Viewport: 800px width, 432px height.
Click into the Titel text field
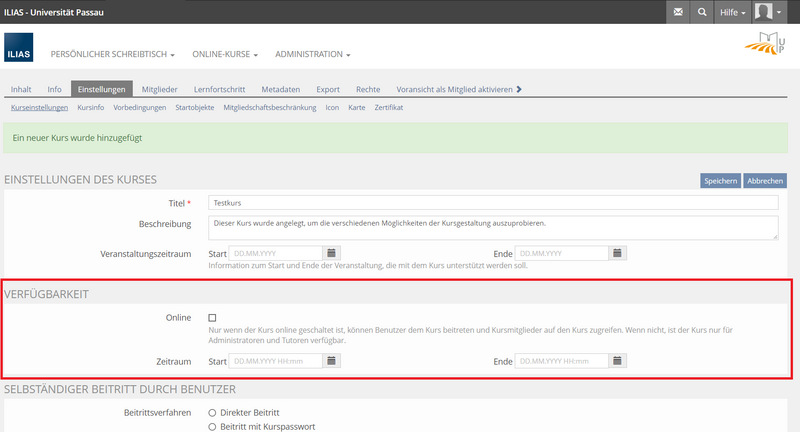[x=493, y=203]
